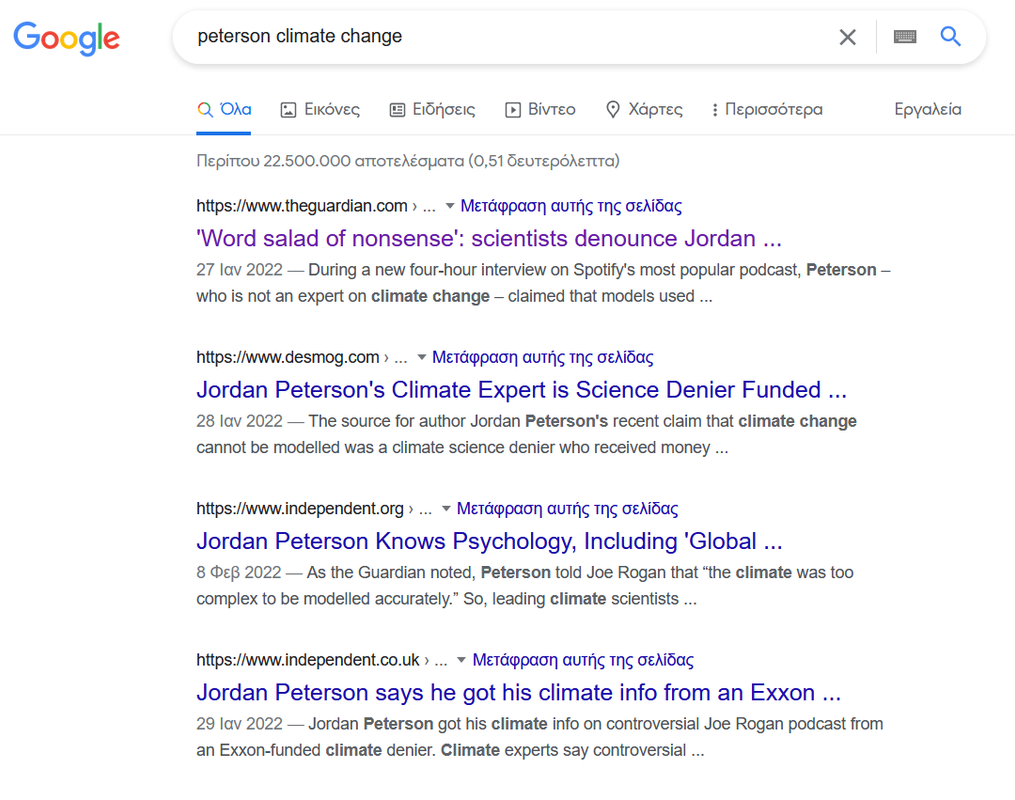1015x800 pixels.
Task: Click the https://www.theguardian.com URL text
Action: point(302,206)
